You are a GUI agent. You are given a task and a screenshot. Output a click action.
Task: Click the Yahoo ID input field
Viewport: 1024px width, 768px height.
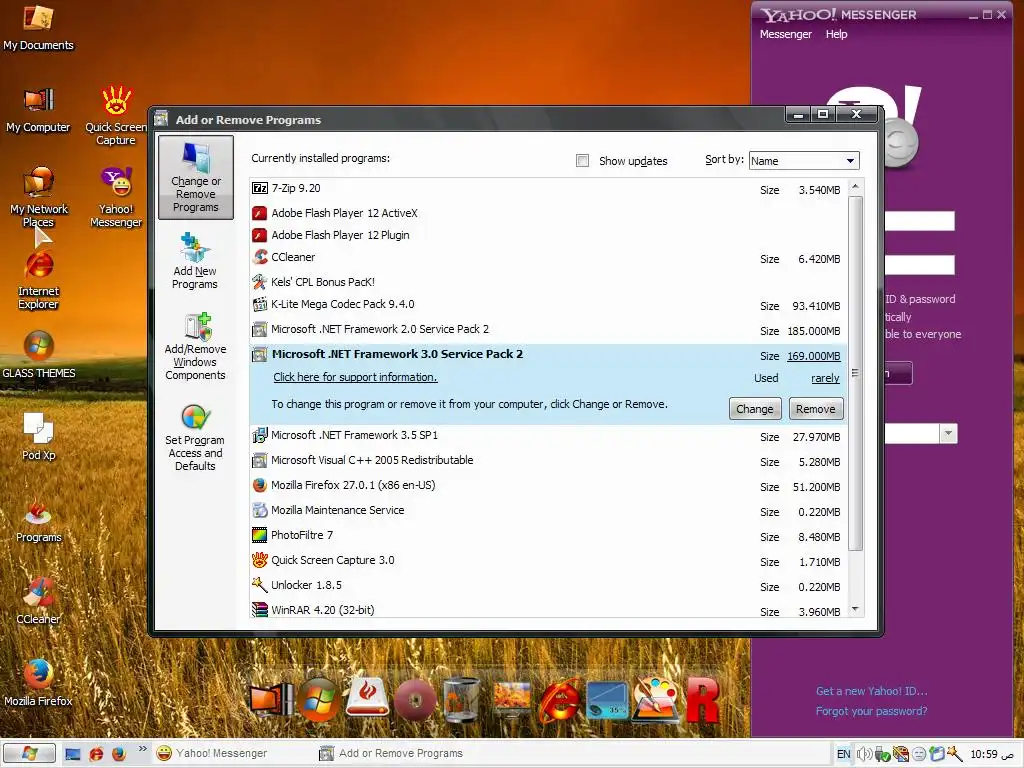920,221
